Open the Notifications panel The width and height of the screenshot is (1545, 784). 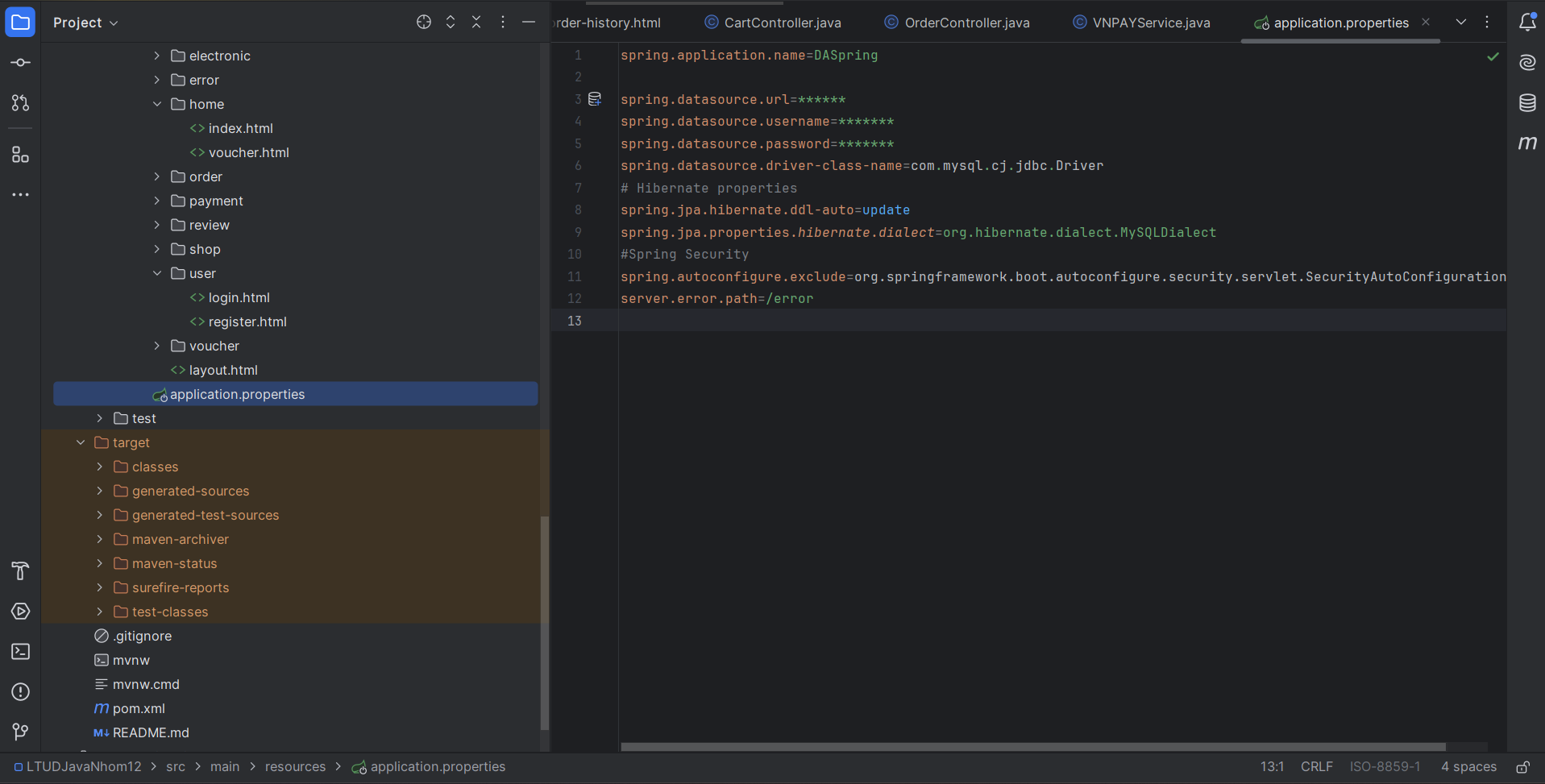pos(1527,22)
